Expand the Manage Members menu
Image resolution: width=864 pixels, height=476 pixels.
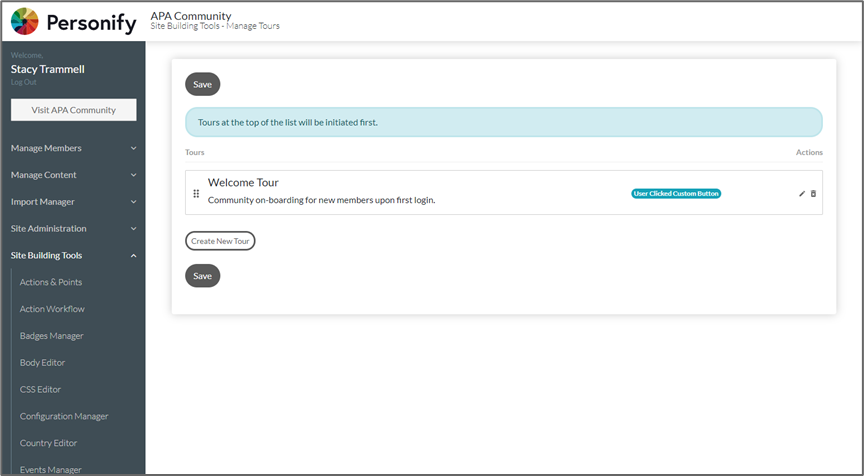pyautogui.click(x=73, y=148)
